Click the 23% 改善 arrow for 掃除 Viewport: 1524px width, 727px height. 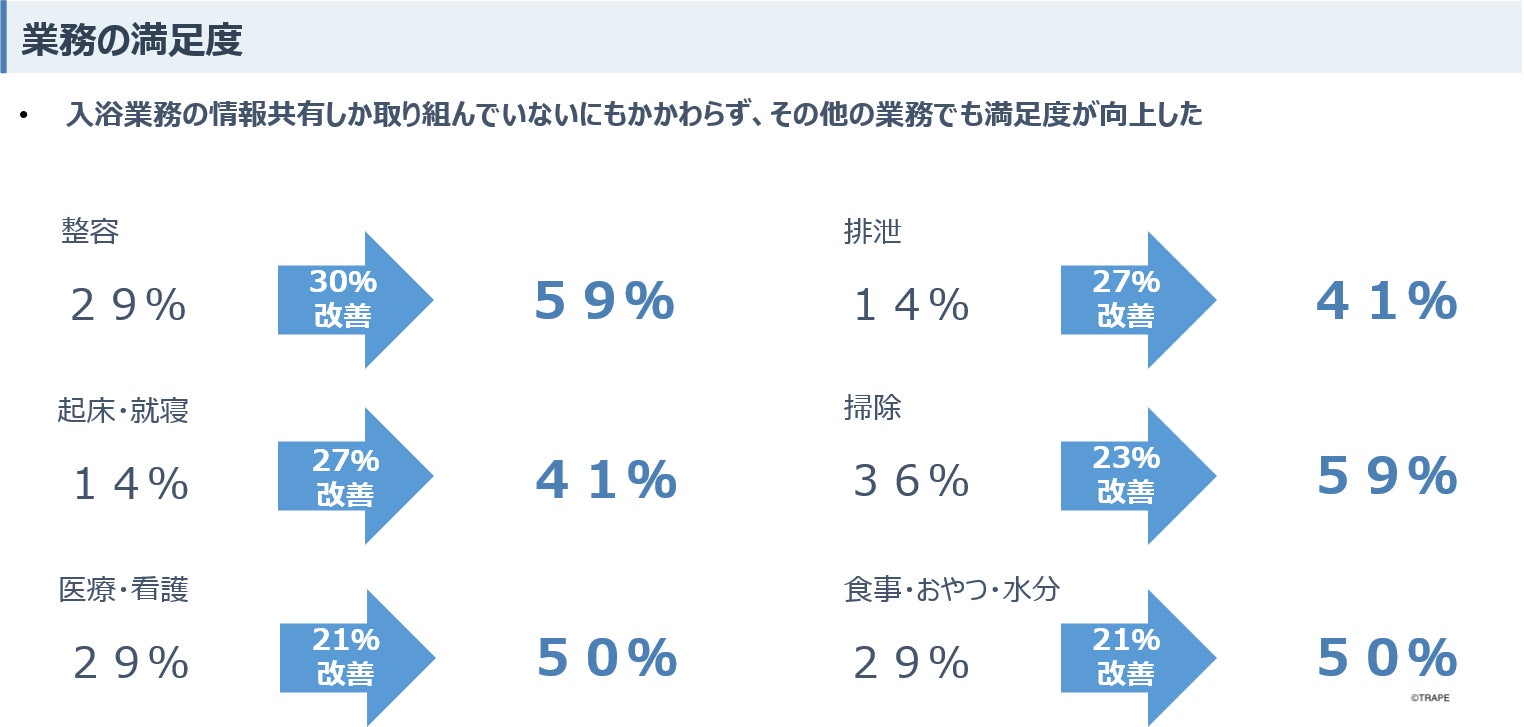(1137, 476)
